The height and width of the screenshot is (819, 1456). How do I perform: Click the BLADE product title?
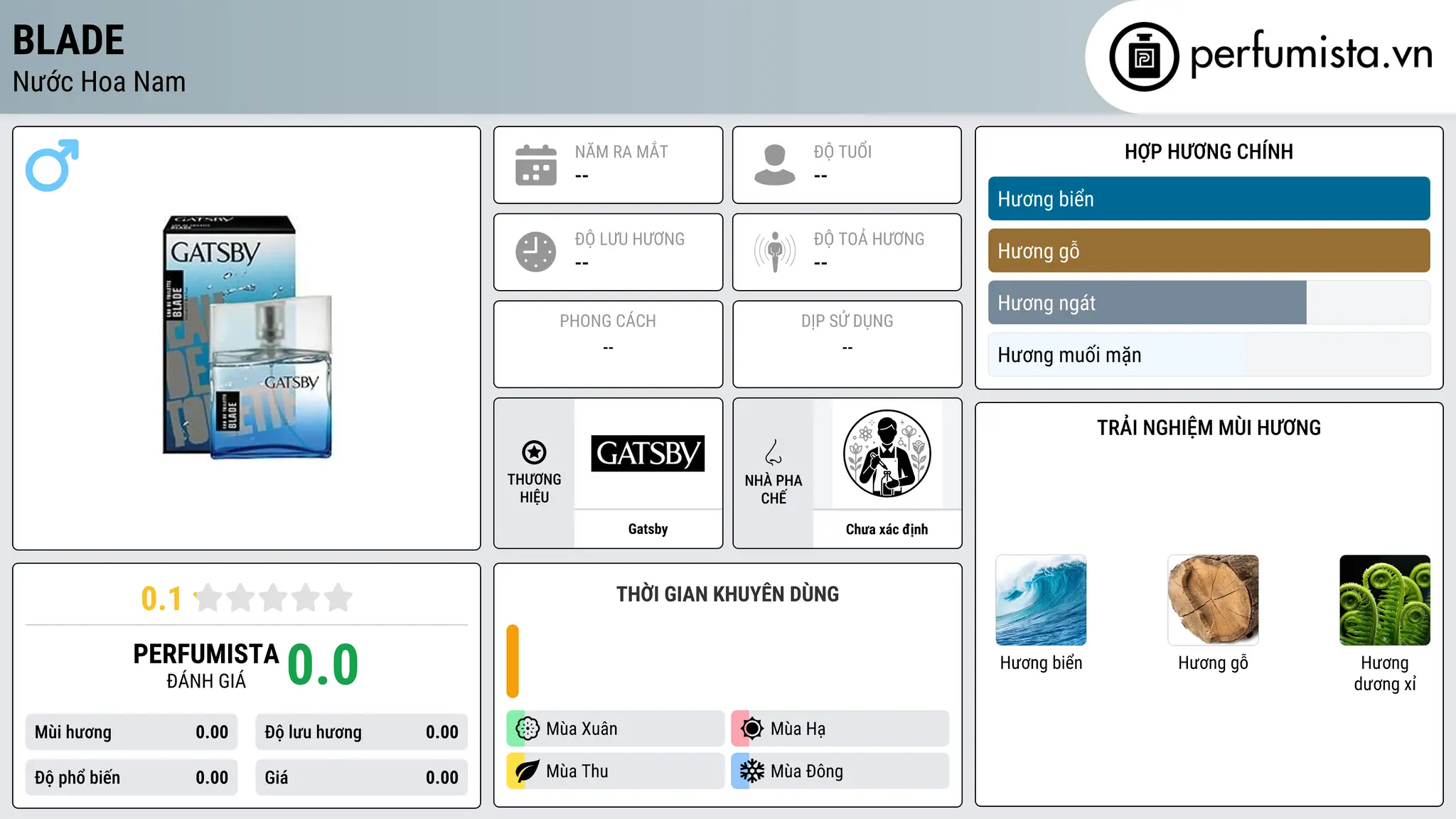68,40
